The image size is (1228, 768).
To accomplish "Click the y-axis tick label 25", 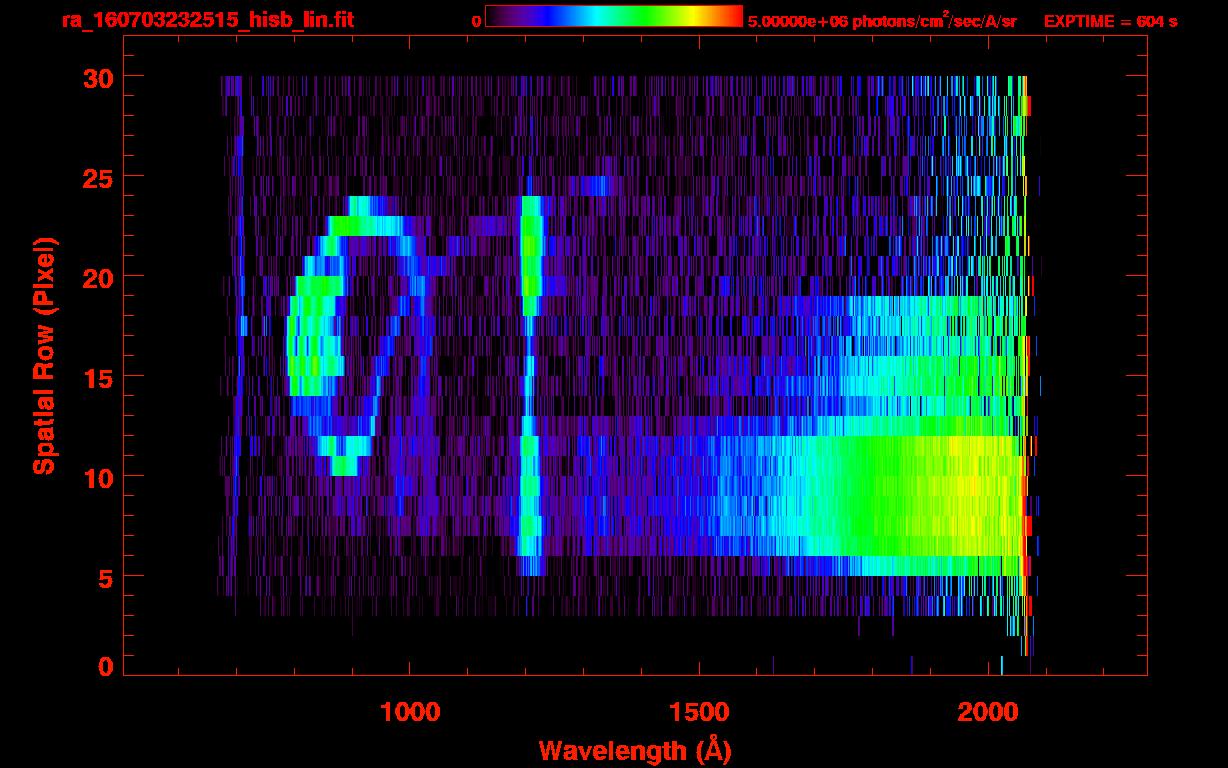I will [97, 177].
